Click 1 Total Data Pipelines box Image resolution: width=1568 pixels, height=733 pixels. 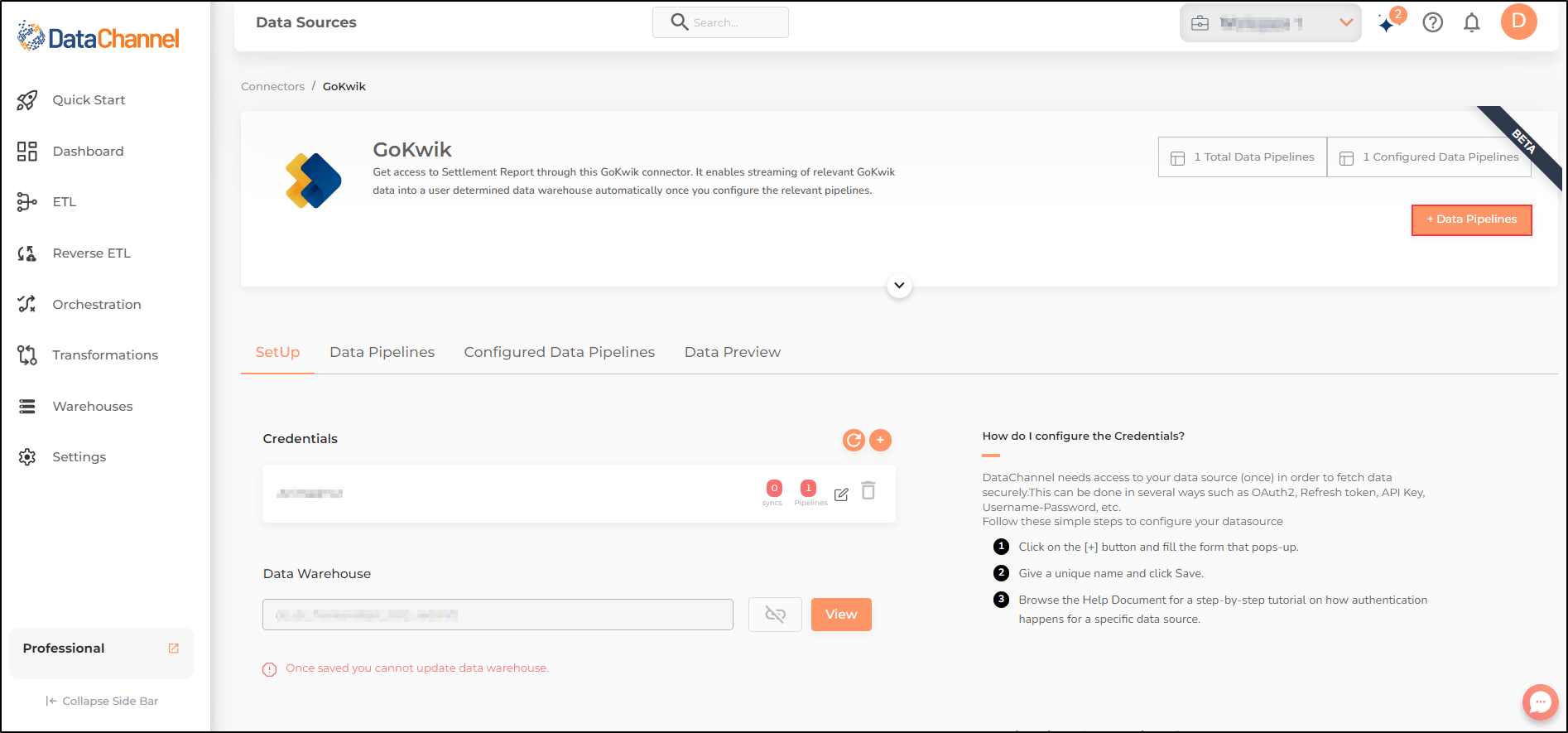pos(1243,157)
